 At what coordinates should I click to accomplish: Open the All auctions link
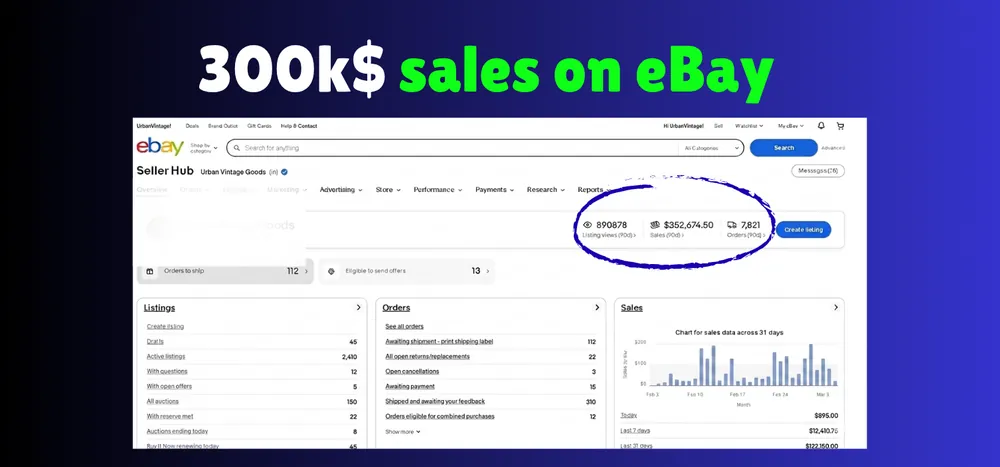point(163,401)
